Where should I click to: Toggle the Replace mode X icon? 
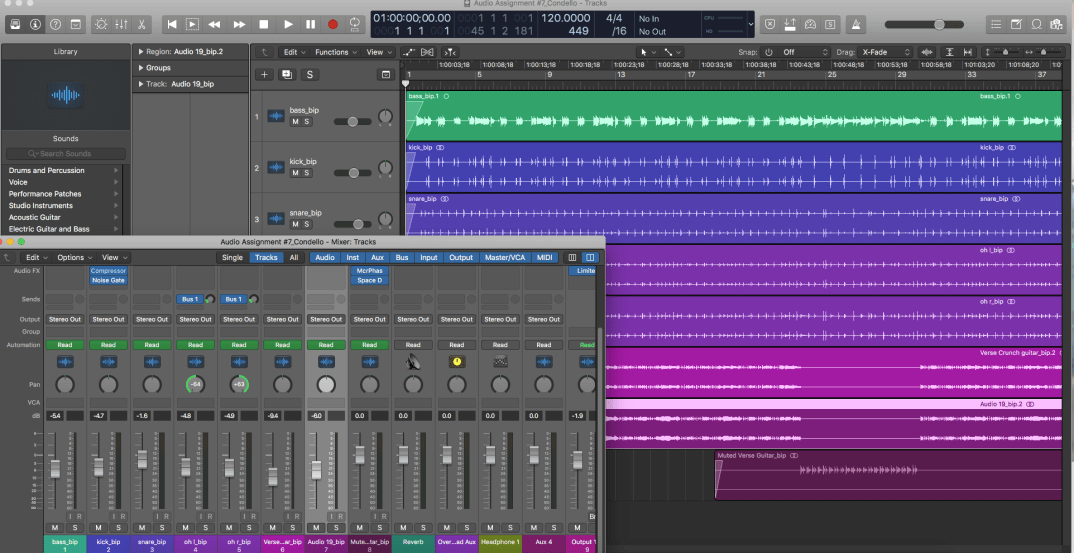tap(769, 24)
